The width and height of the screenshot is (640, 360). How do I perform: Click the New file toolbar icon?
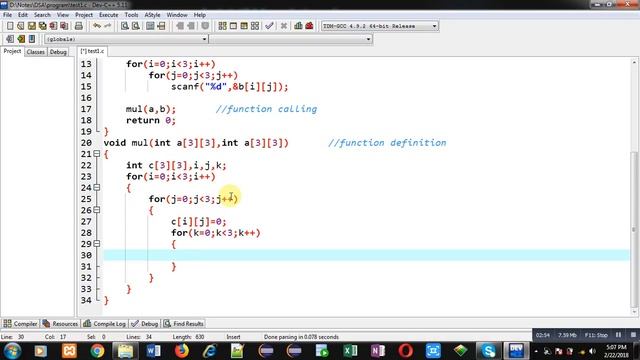[10, 26]
